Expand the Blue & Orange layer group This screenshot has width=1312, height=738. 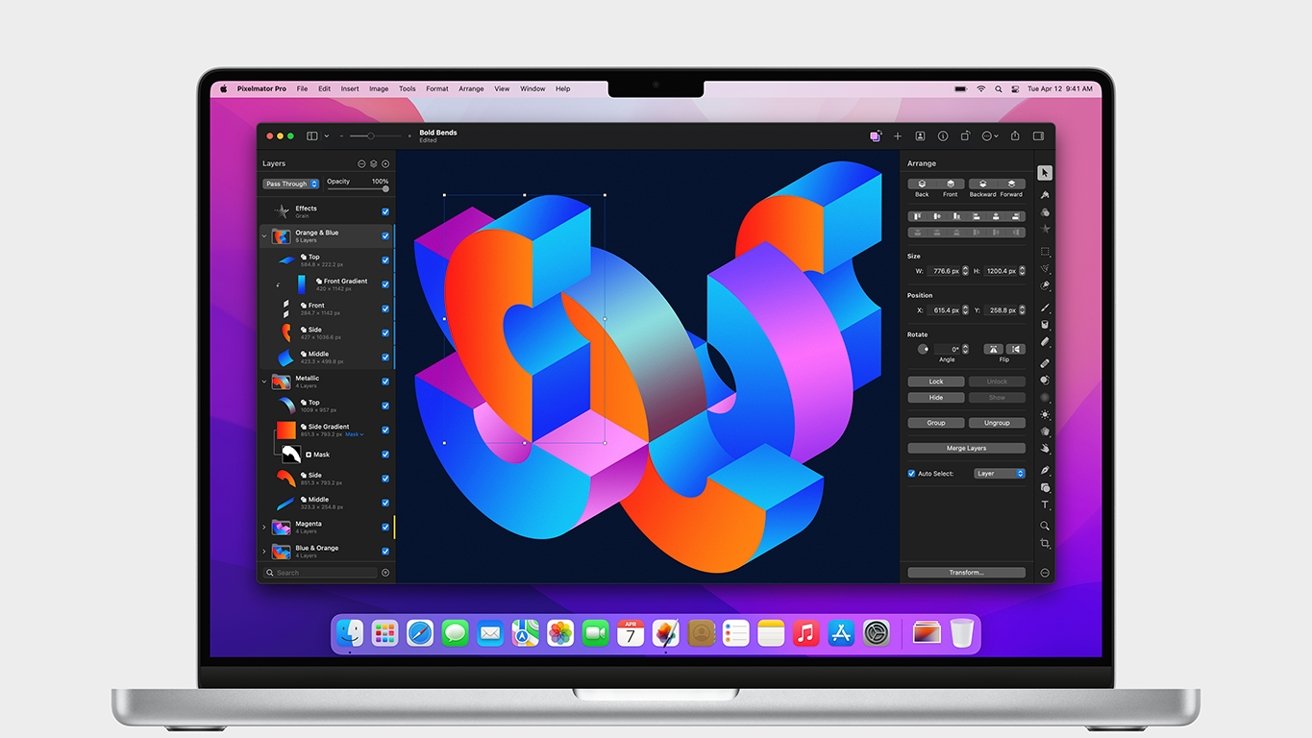click(x=264, y=551)
